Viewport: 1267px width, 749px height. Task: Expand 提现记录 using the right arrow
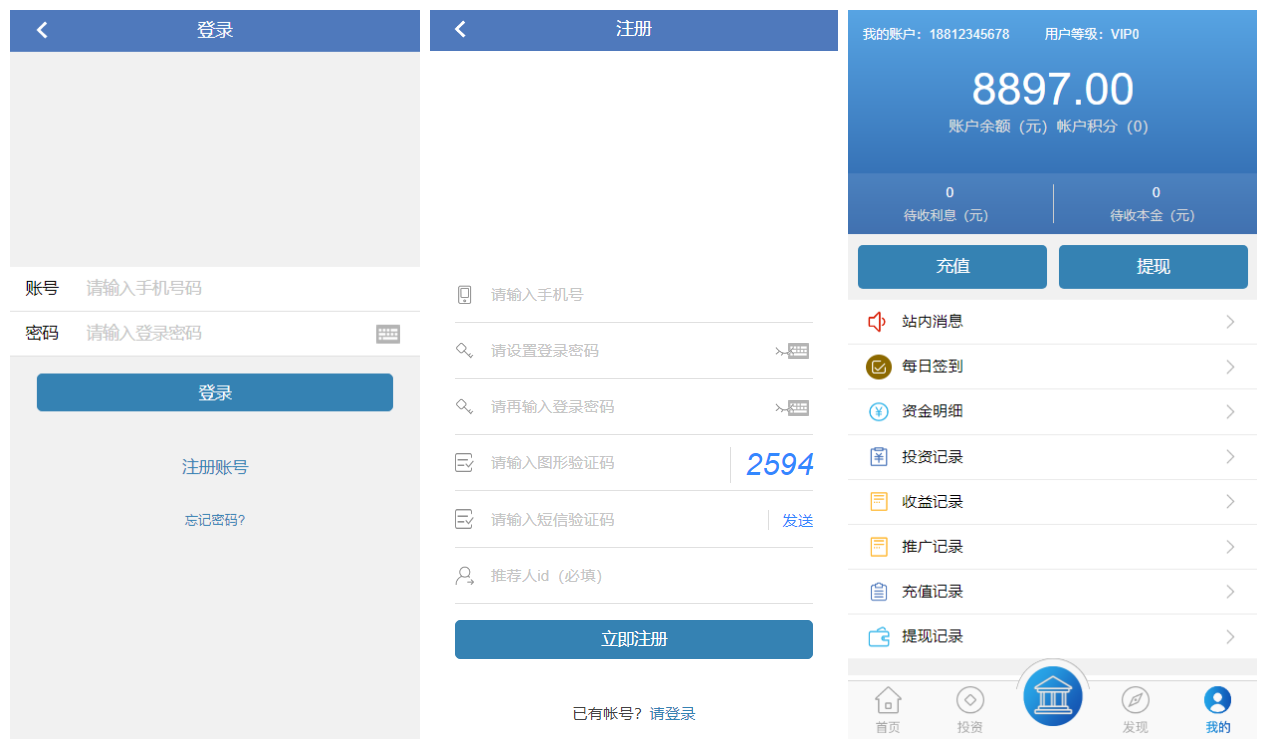tap(1231, 636)
